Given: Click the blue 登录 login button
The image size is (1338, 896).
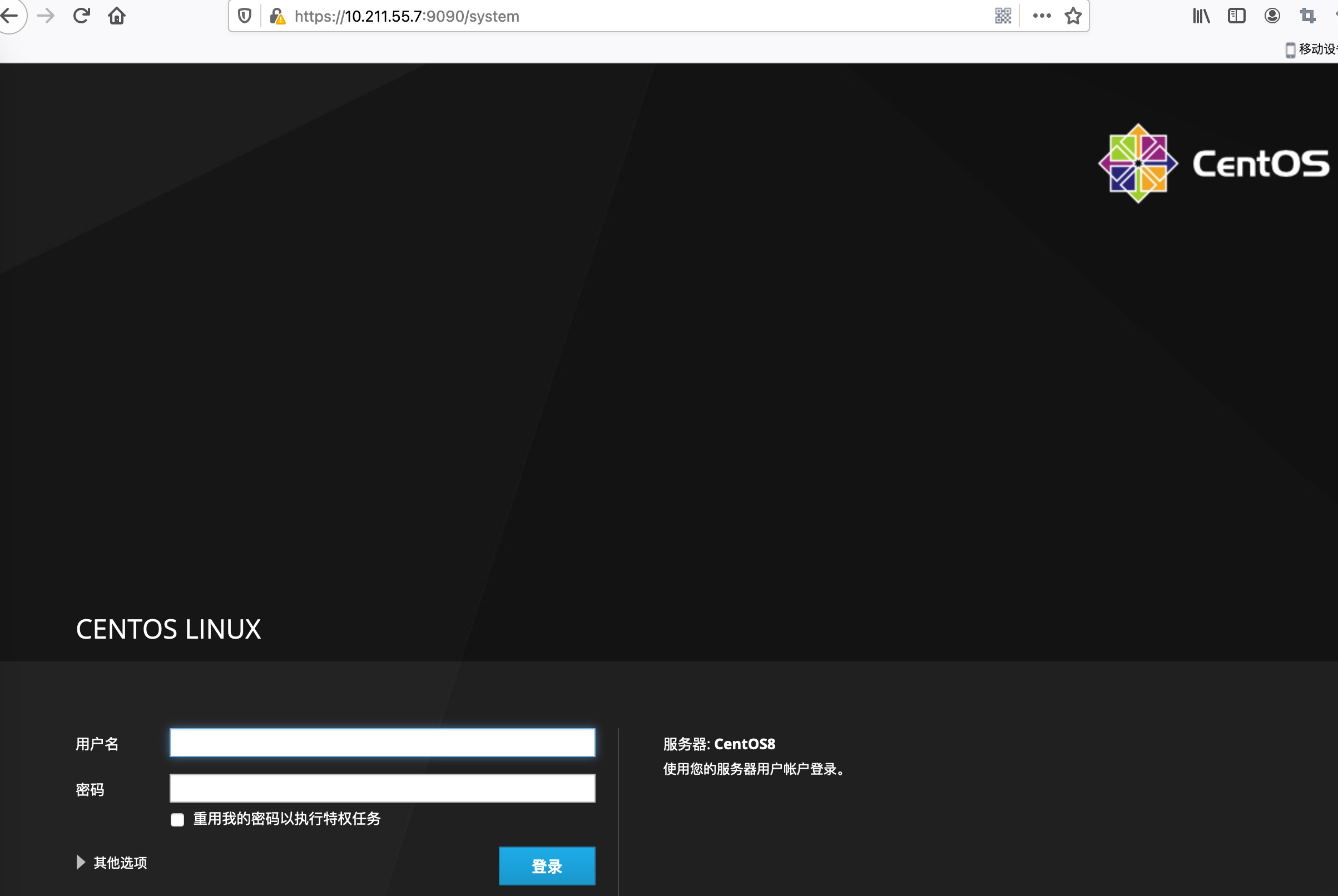Looking at the screenshot, I should pyautogui.click(x=547, y=866).
